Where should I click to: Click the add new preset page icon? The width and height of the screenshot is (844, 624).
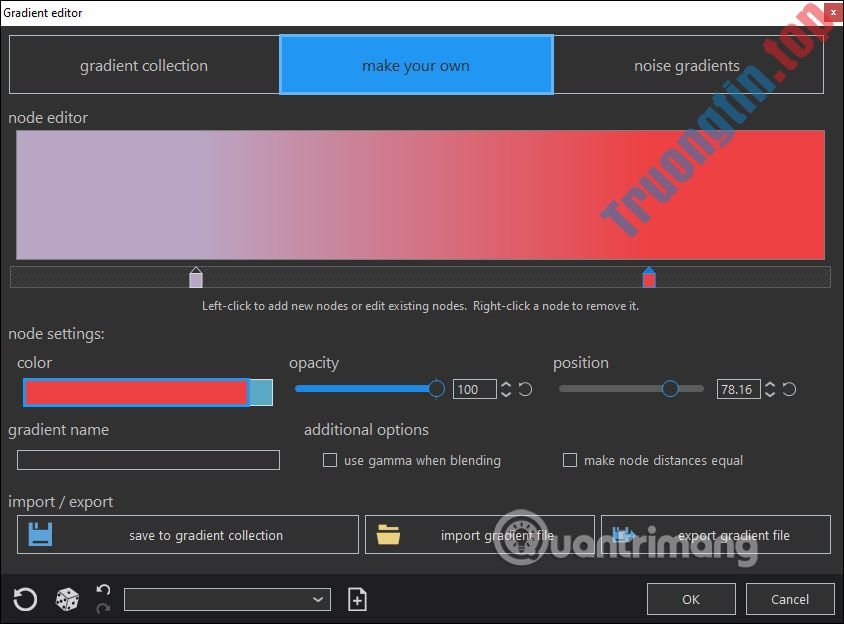pos(356,598)
